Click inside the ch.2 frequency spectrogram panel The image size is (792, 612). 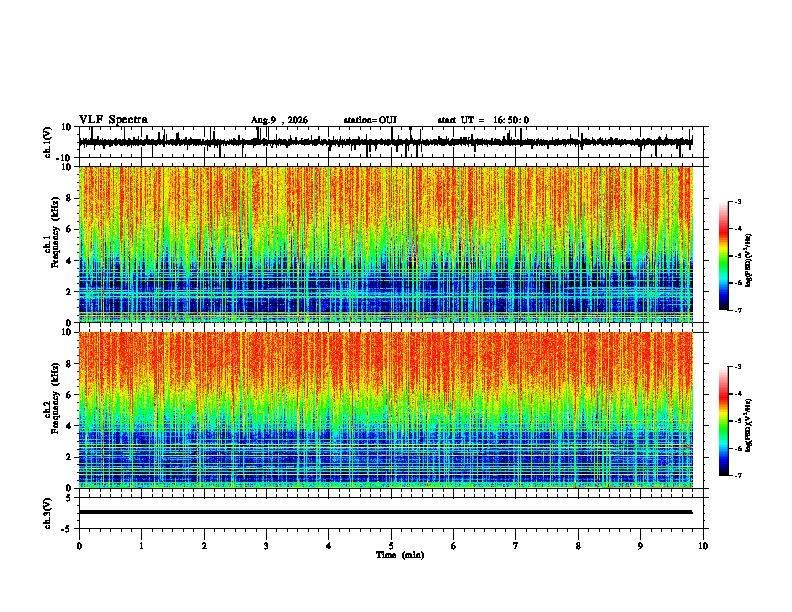[386, 410]
